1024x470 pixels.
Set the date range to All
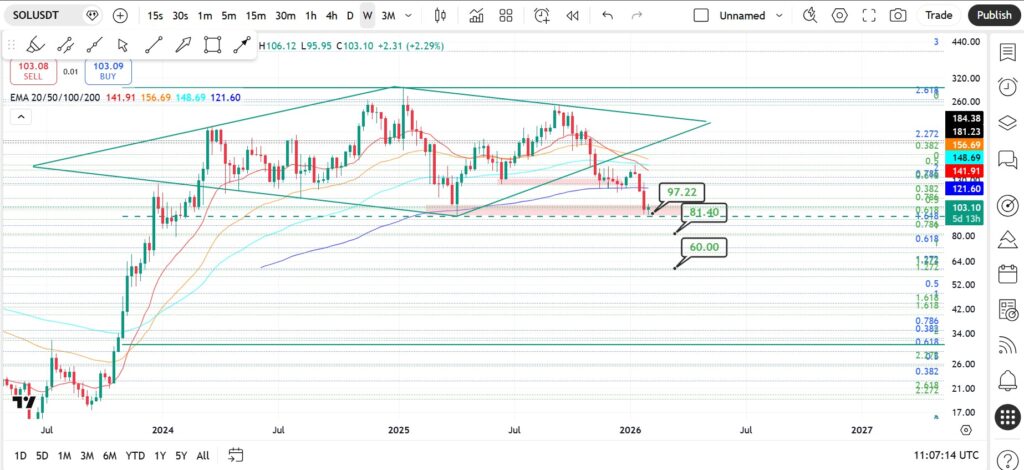coord(202,456)
